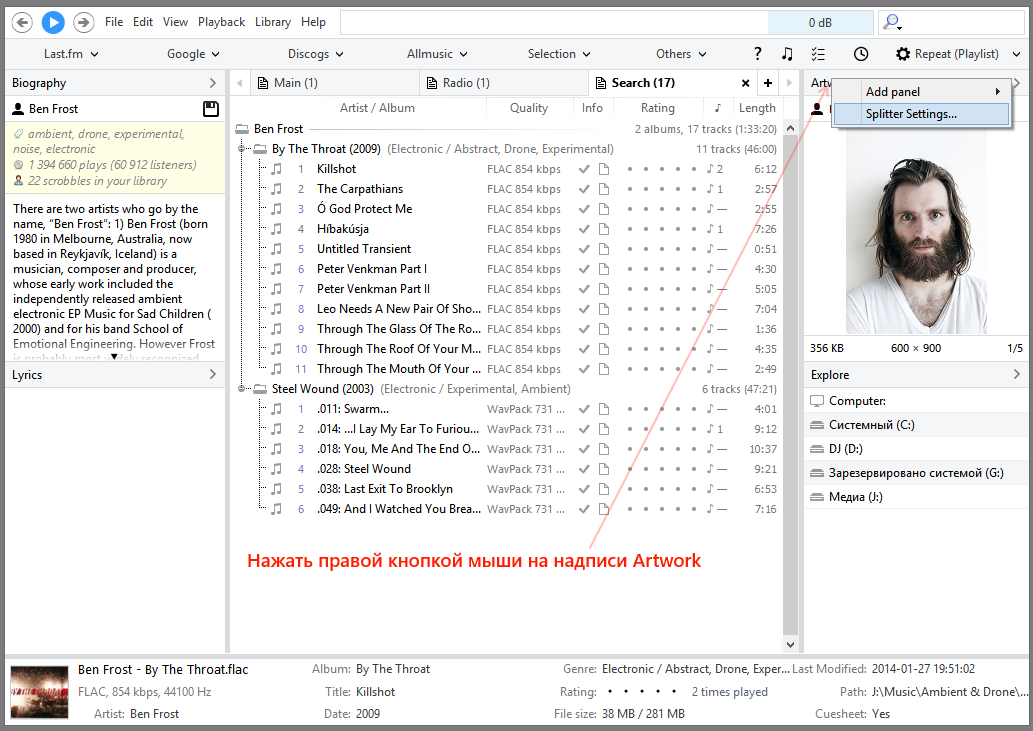Click the next track arrow button

[84, 22]
